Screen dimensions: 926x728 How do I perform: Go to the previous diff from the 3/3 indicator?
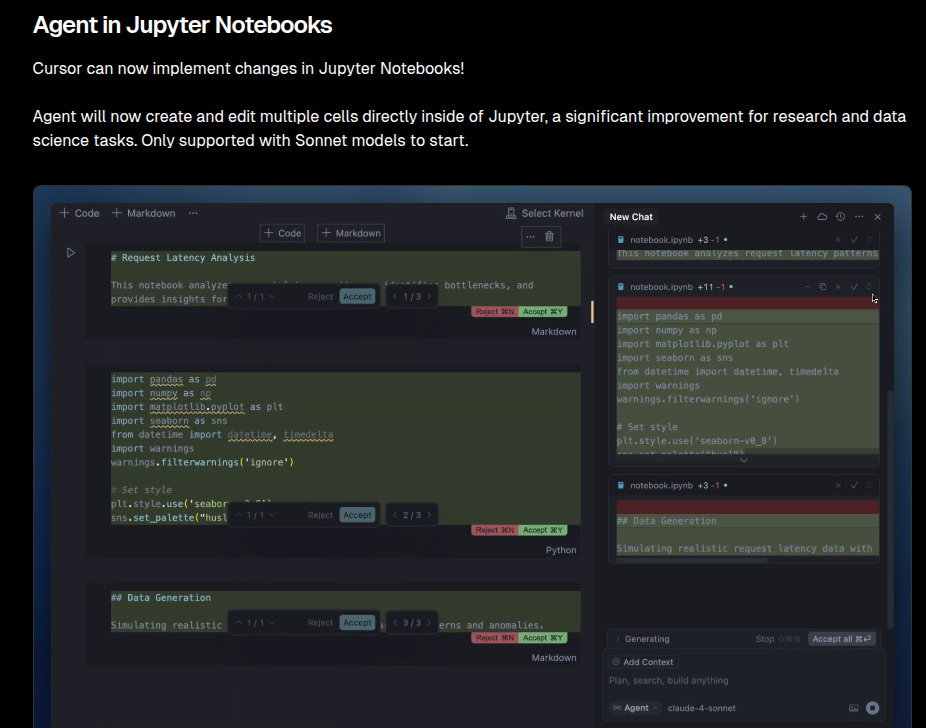(395, 622)
